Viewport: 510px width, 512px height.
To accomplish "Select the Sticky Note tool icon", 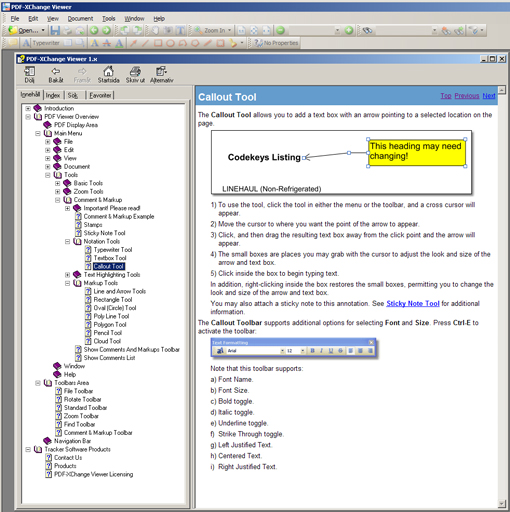I will (x=13, y=43).
